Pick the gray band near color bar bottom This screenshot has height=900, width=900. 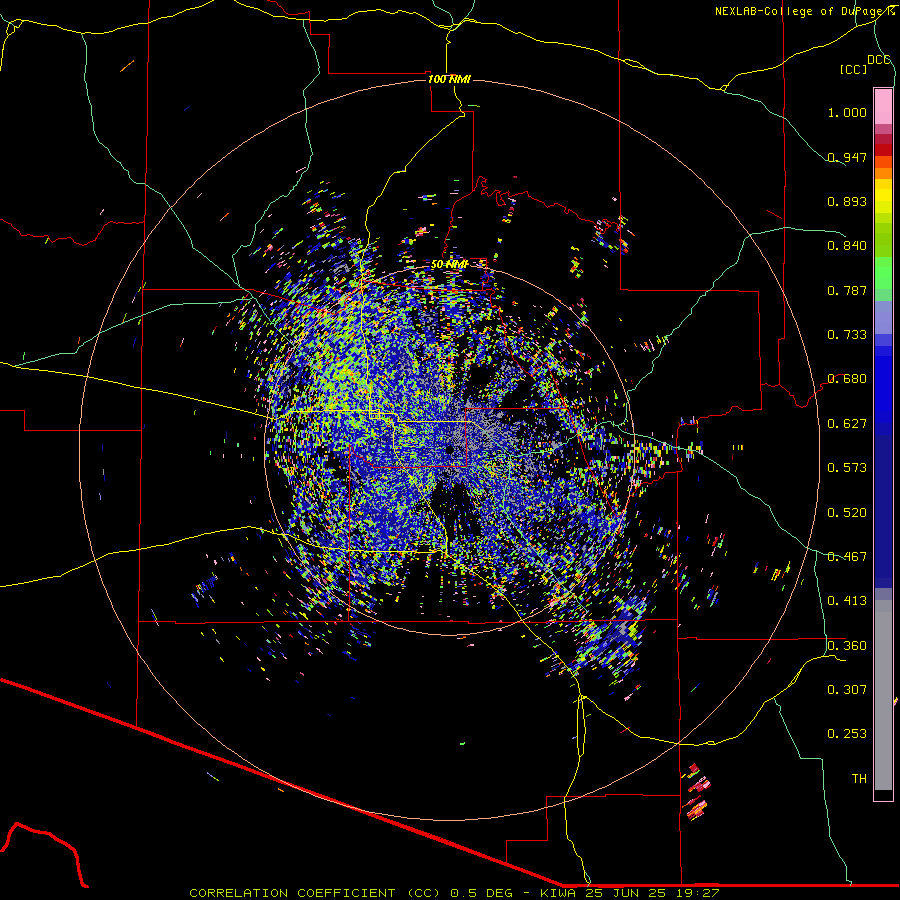click(x=883, y=695)
